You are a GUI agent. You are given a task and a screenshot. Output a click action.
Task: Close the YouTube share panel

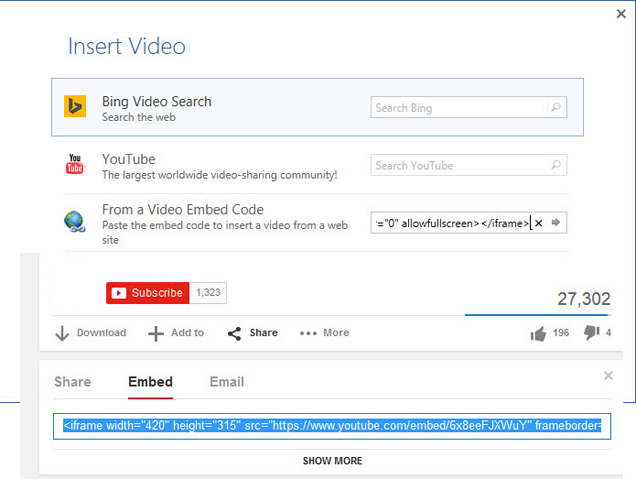pyautogui.click(x=608, y=375)
